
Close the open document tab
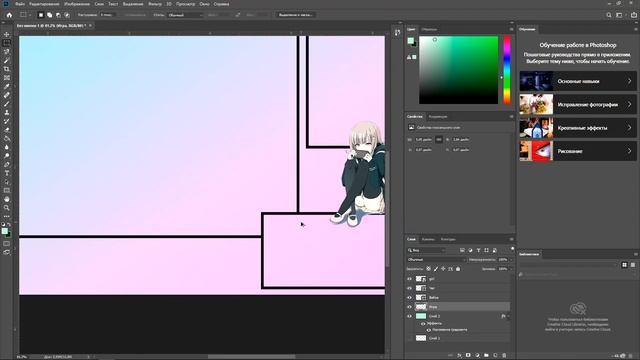tap(90, 25)
